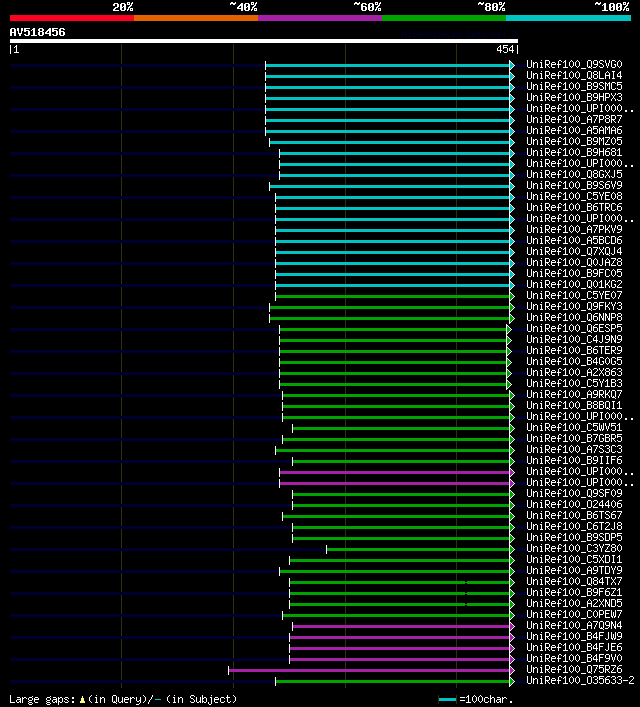Select the UniRef100_B6TS67 label
Viewport: 640px width, 707px height.
click(x=574, y=515)
